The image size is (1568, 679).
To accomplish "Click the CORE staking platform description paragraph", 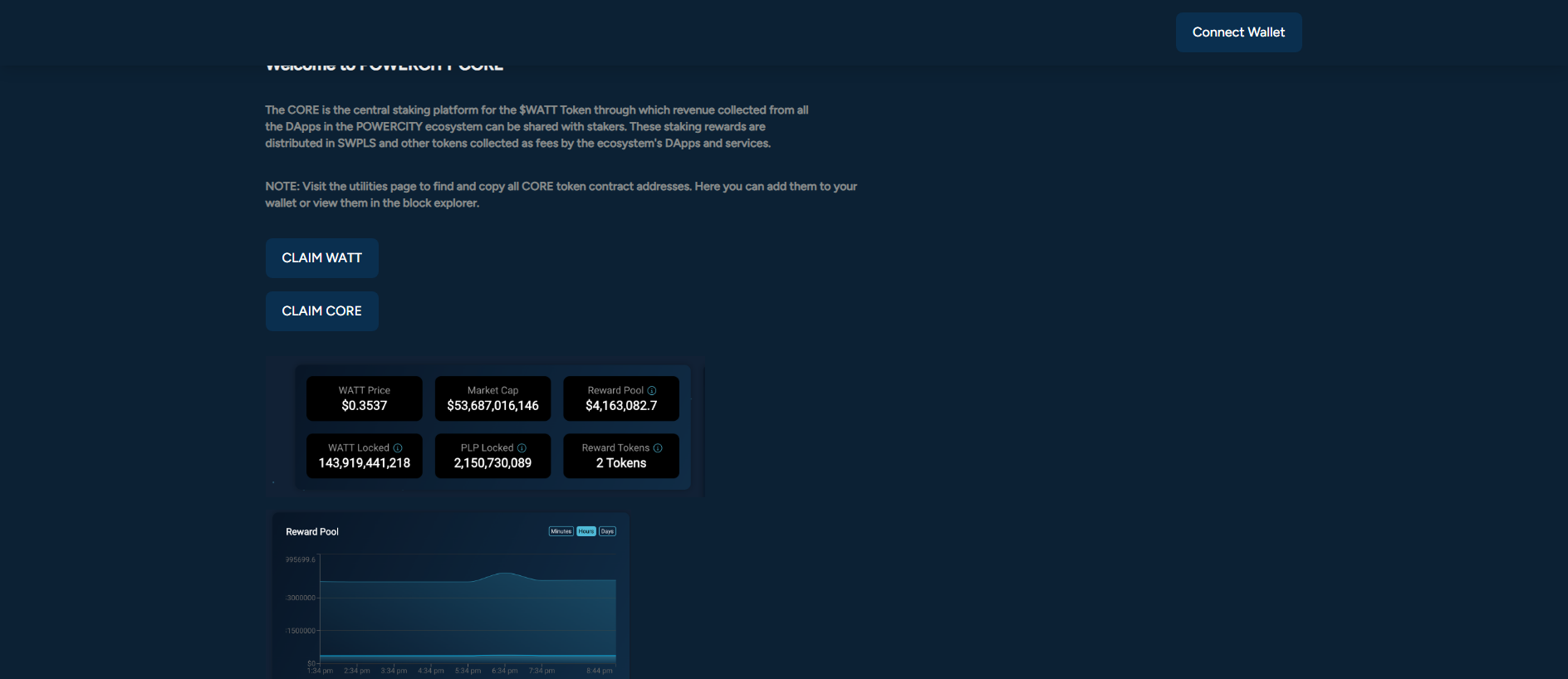I will tap(537, 127).
